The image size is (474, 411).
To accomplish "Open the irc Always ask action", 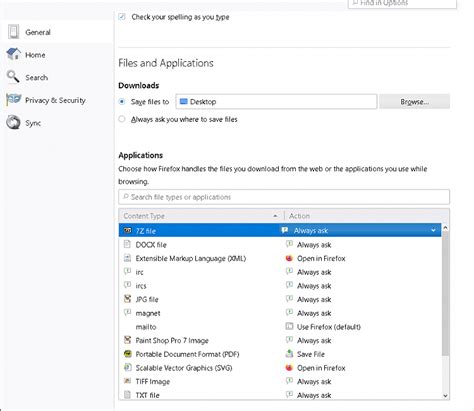I will (314, 272).
